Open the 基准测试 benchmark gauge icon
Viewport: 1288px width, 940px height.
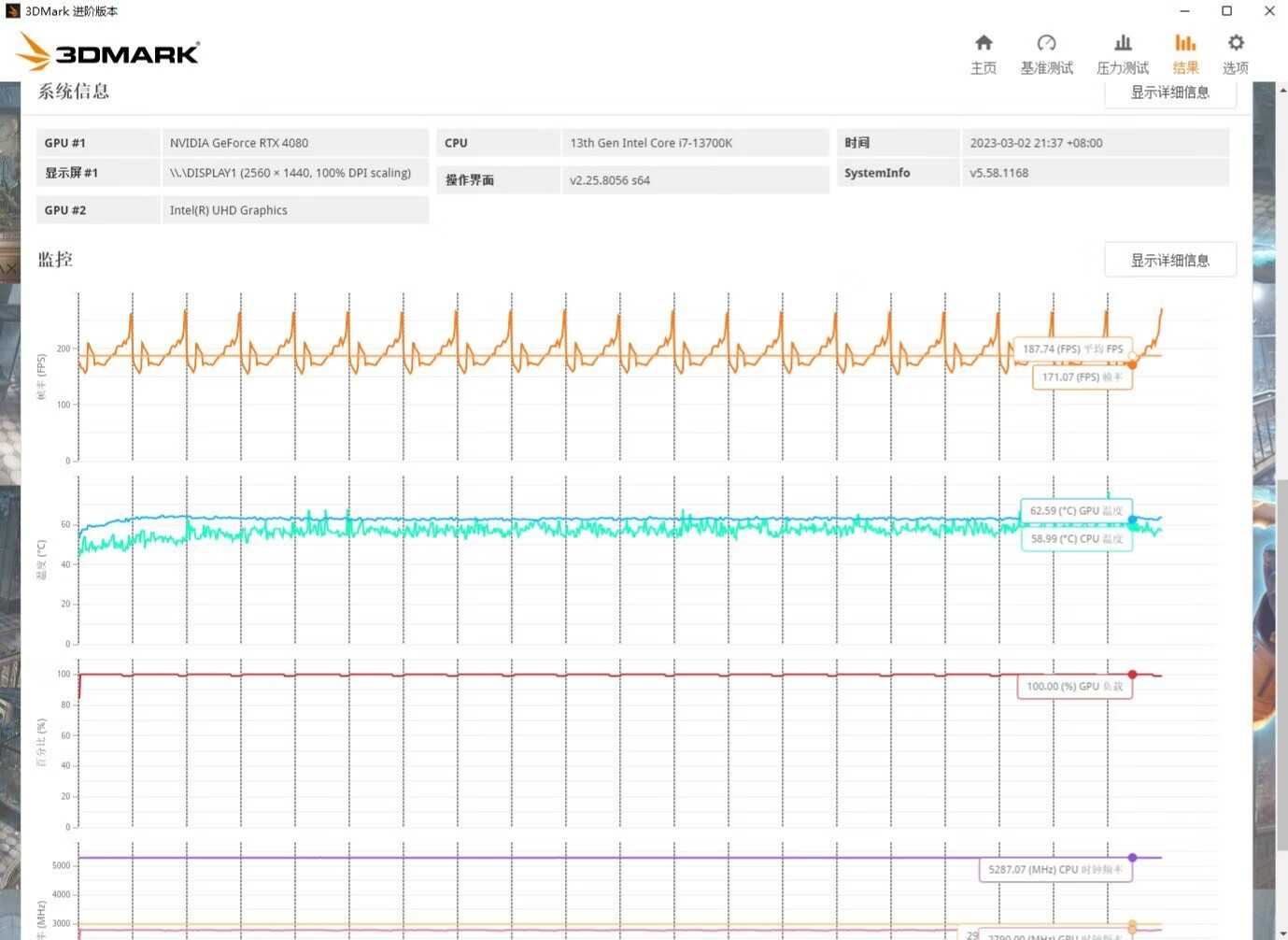point(1046,43)
